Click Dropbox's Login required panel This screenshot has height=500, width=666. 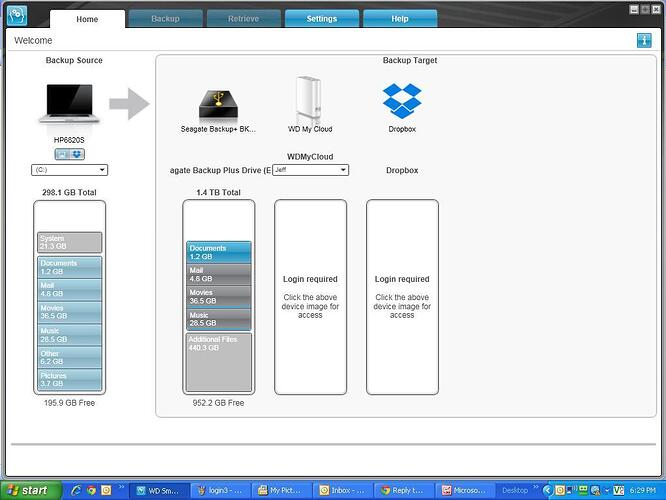402,297
